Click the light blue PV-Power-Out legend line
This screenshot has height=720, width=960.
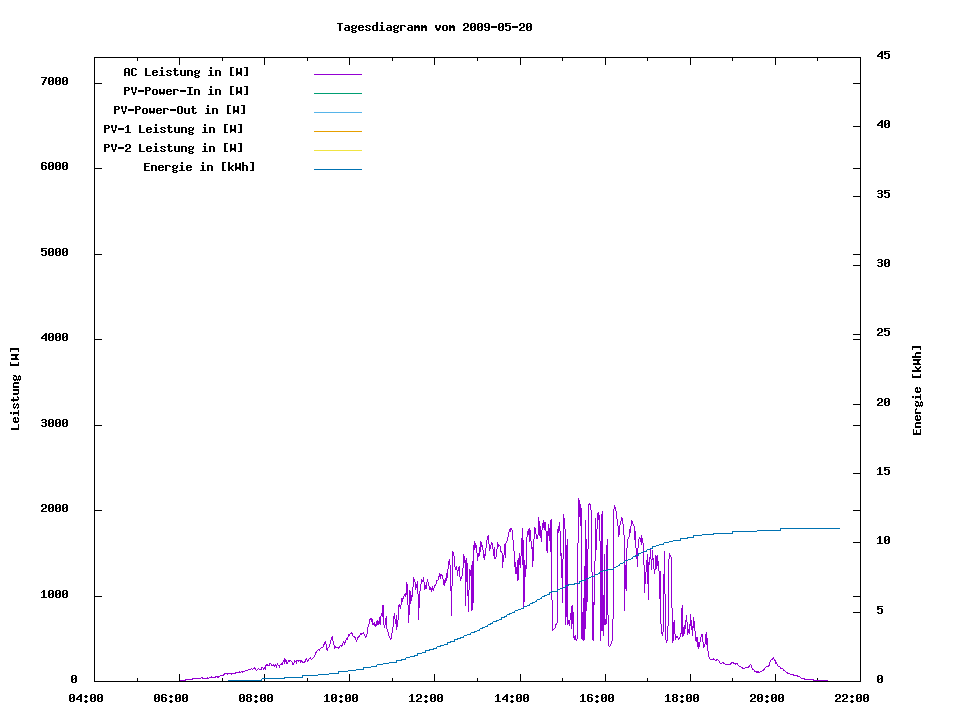337,112
